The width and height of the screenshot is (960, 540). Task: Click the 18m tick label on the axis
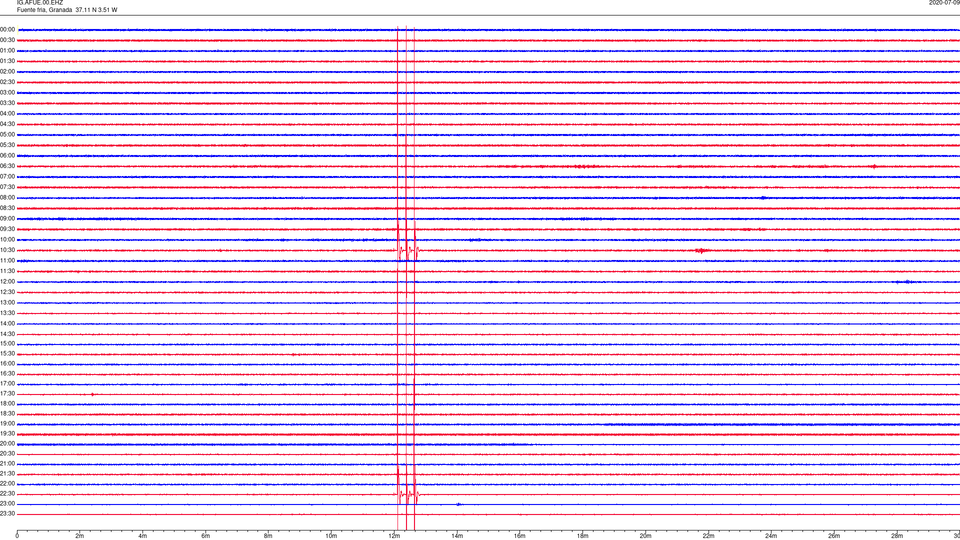click(583, 536)
